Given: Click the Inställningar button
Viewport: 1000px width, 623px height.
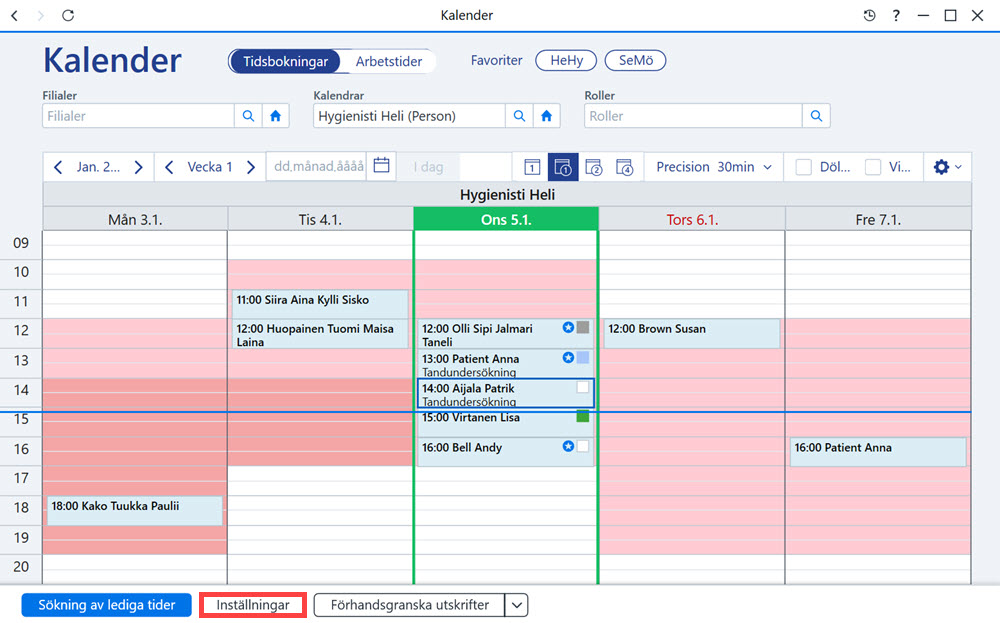Looking at the screenshot, I should click(x=253, y=605).
